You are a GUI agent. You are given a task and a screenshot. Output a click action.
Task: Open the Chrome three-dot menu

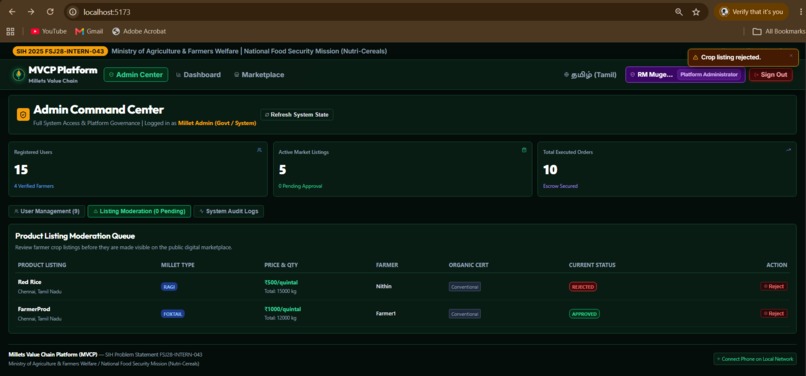click(801, 12)
